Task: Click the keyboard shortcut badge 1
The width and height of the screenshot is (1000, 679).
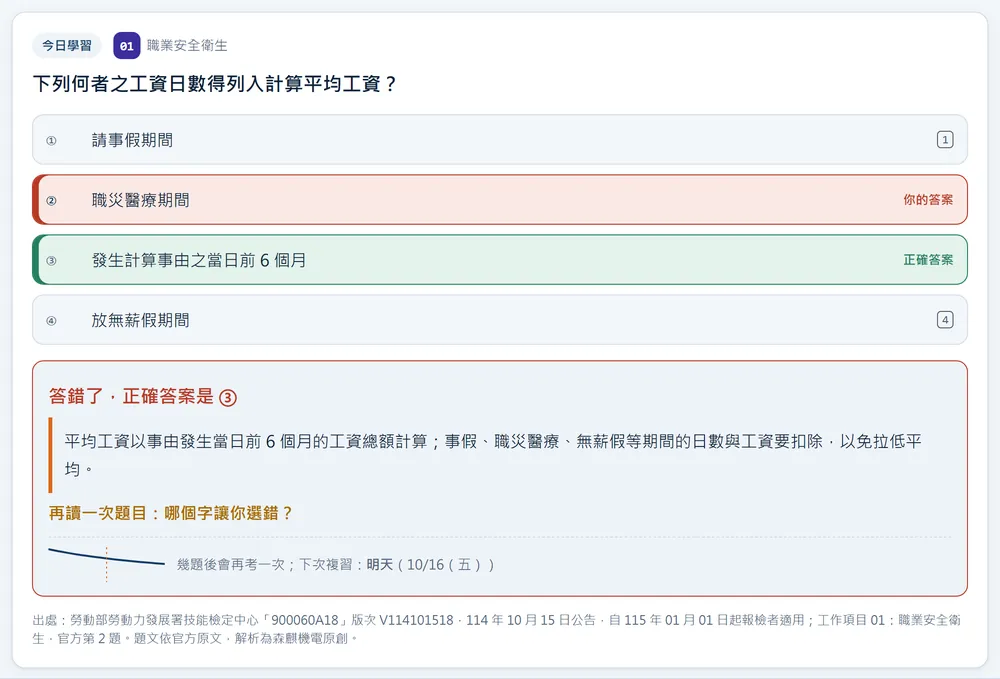Action: [x=945, y=140]
